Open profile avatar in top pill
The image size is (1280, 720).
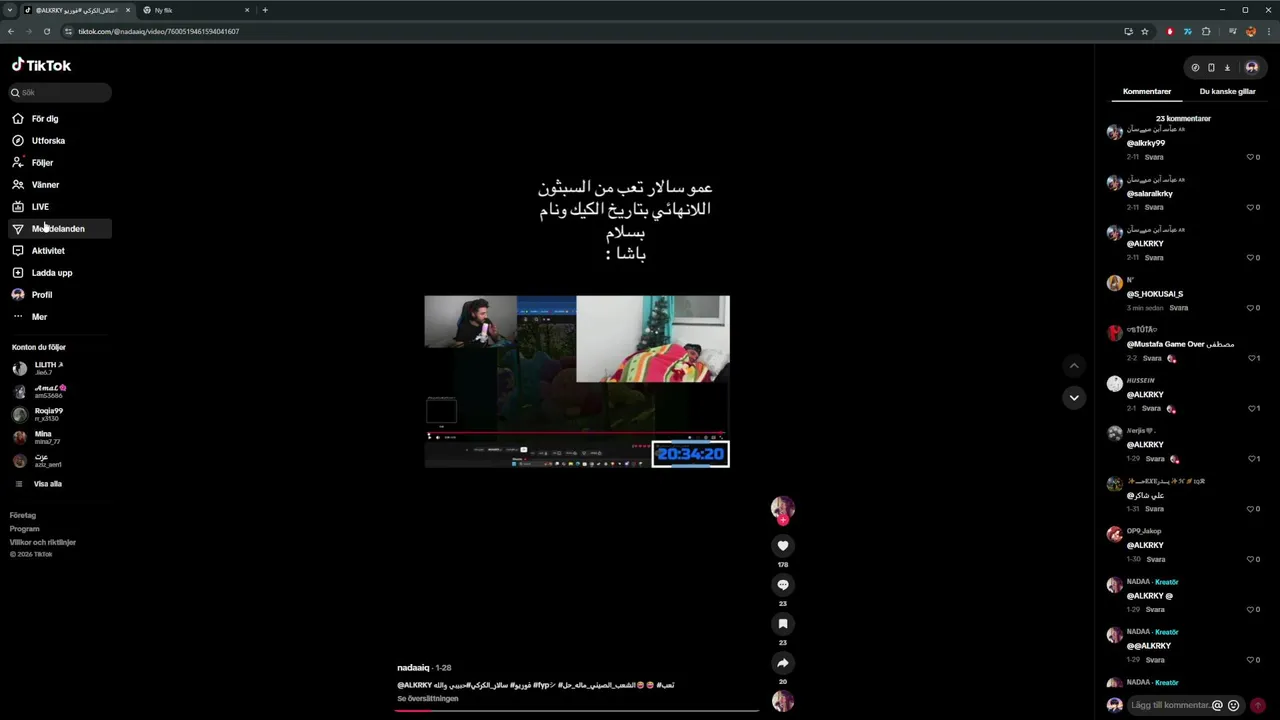[x=1251, y=68]
